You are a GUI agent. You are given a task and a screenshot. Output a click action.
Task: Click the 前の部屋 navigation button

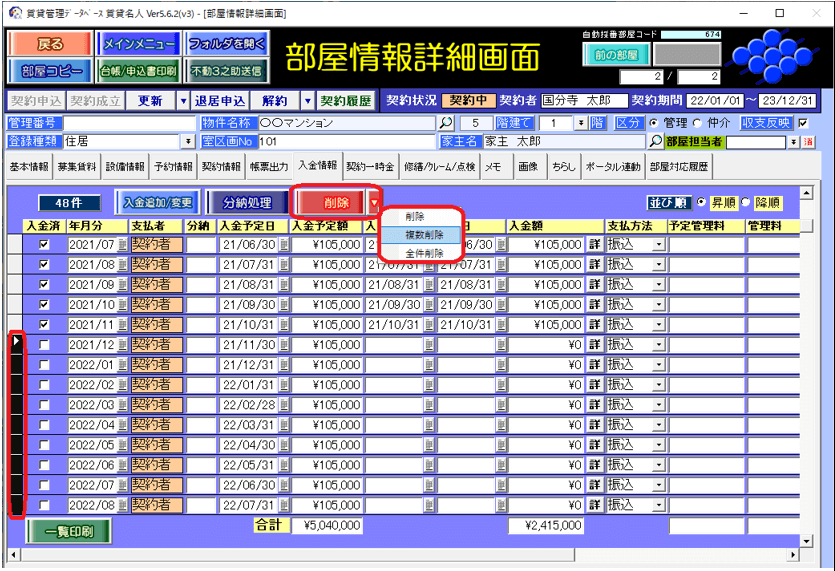pos(616,54)
